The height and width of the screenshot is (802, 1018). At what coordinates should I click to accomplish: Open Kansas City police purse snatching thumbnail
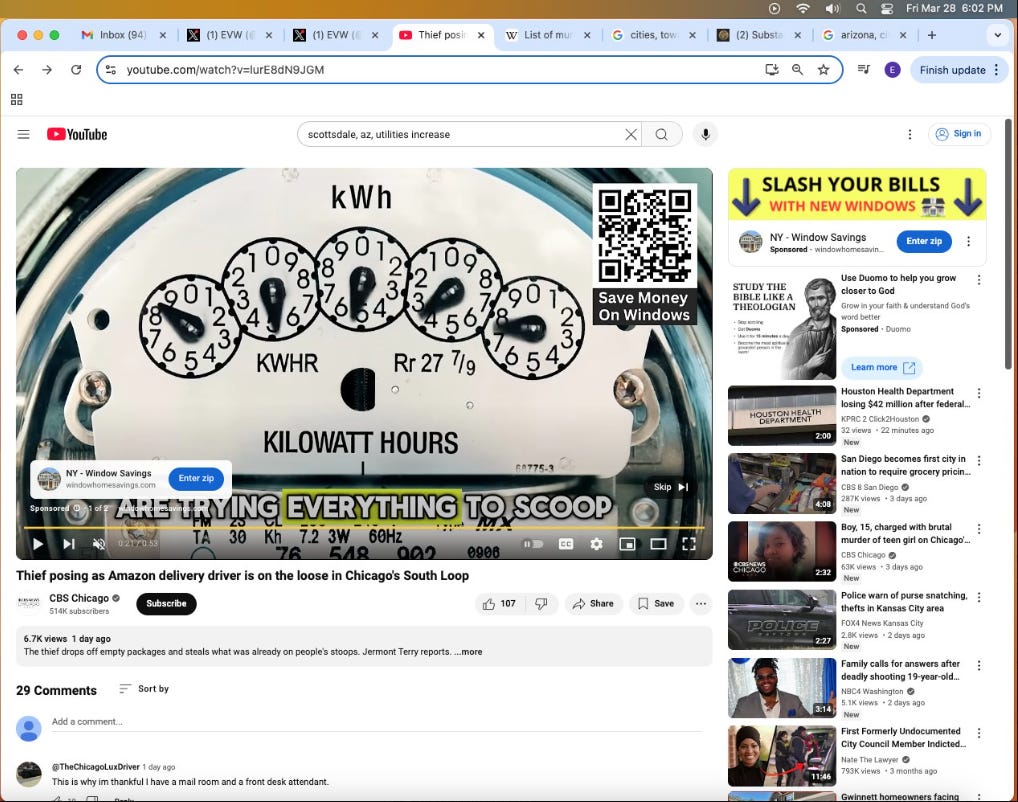point(782,620)
